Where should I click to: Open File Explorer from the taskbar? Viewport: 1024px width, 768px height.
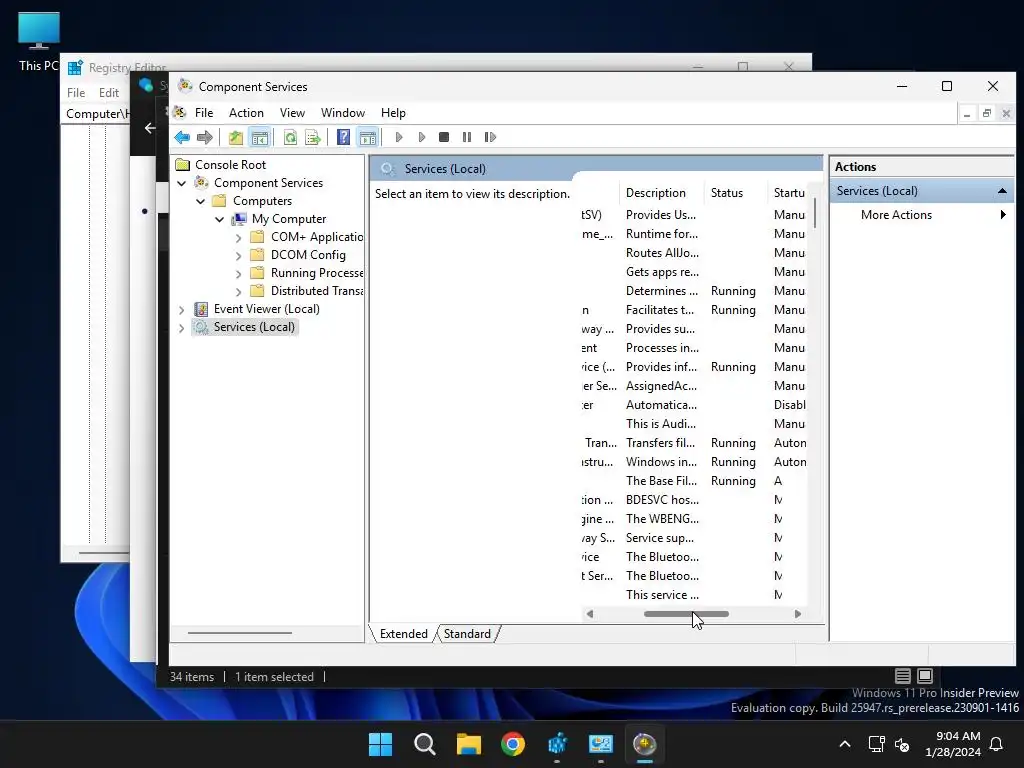[x=469, y=744]
